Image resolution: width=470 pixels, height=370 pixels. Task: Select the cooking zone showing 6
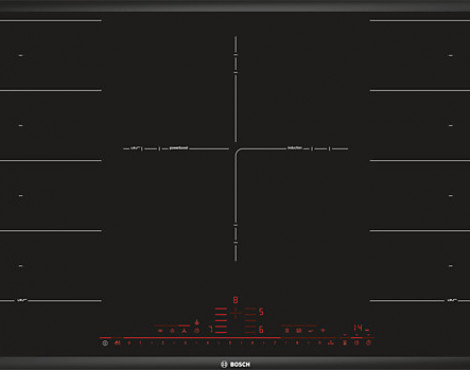261,330
